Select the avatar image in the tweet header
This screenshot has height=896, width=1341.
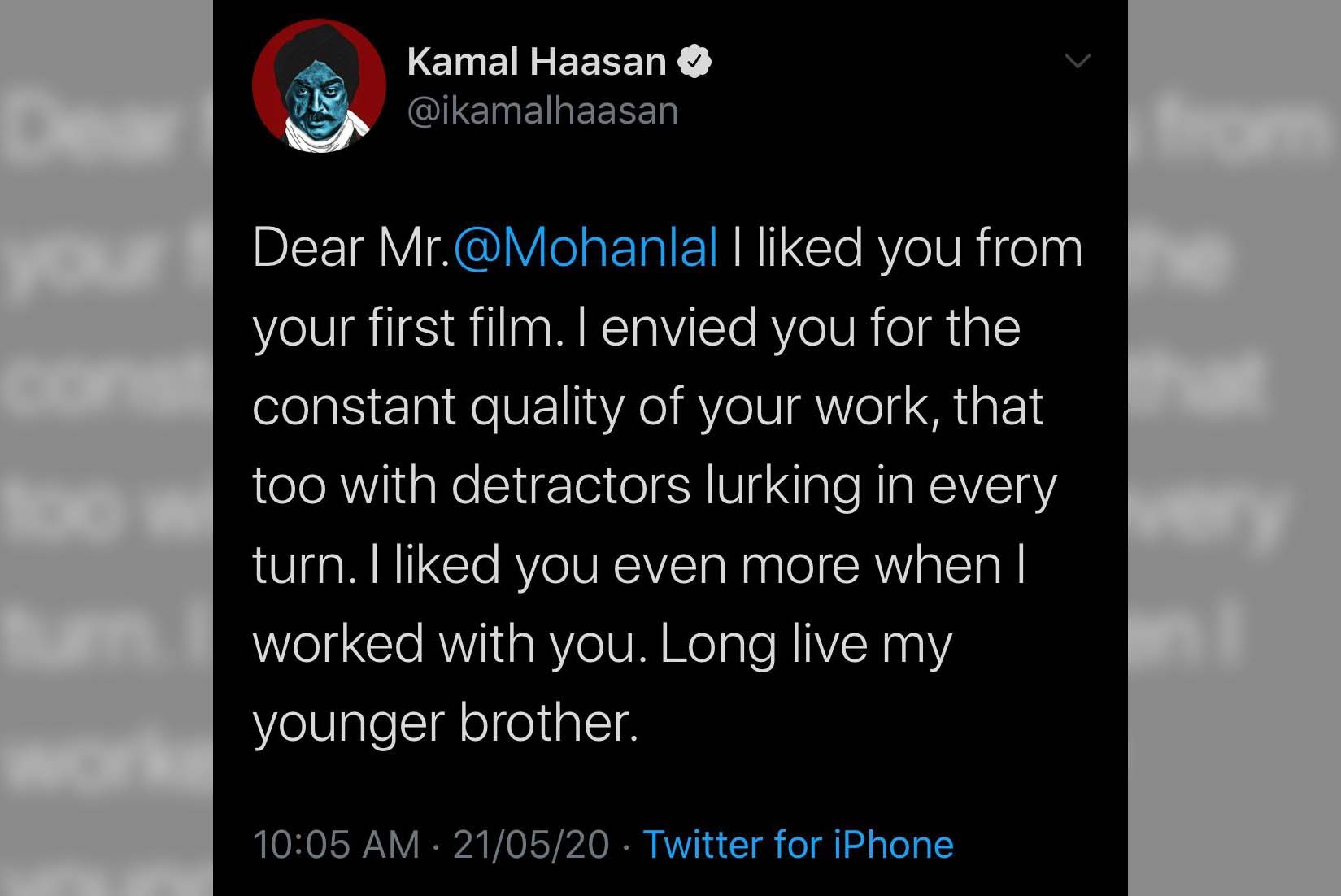(320, 85)
